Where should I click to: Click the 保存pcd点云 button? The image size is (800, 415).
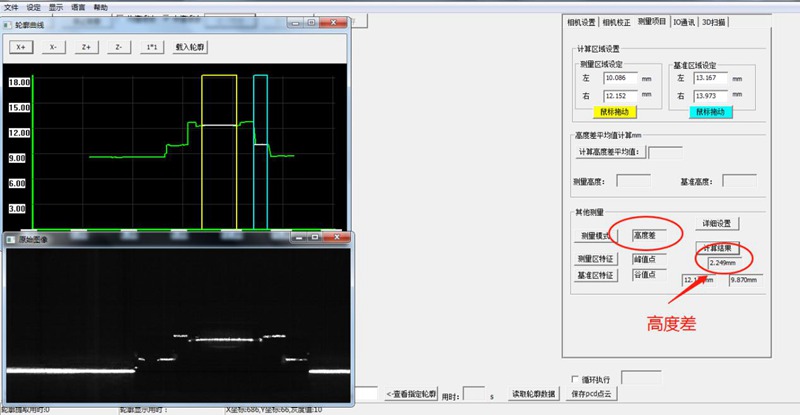(591, 394)
